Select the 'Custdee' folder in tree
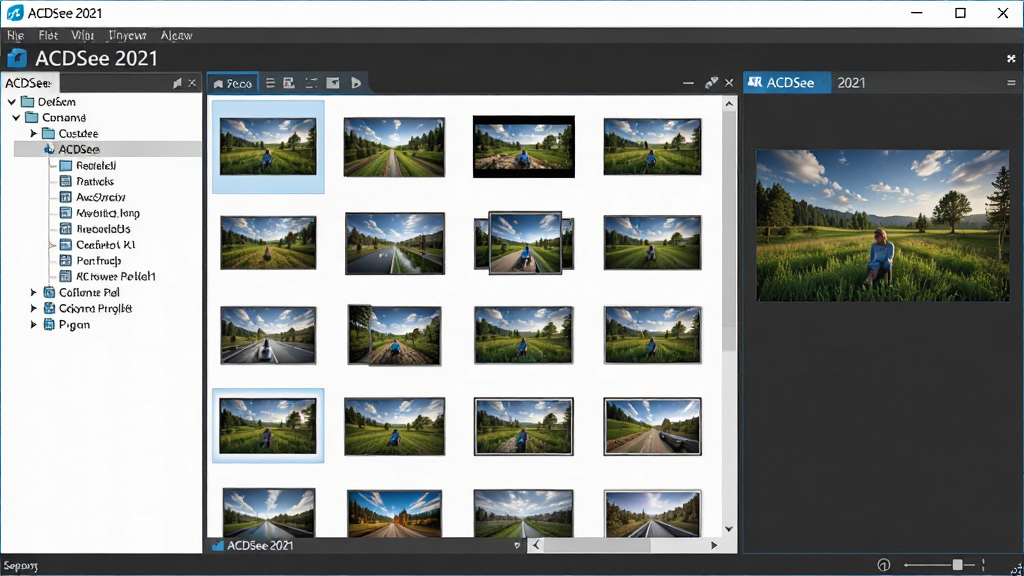This screenshot has width=1024, height=576. click(x=78, y=133)
